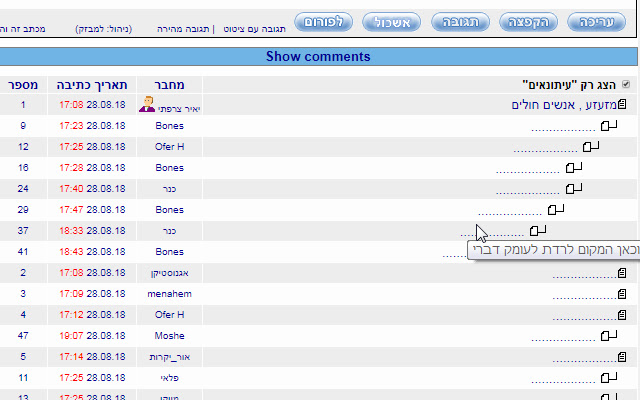Image resolution: width=640 pixels, height=400 pixels.
Task: Click reply icon in comment 9 row
Action: [609, 125]
